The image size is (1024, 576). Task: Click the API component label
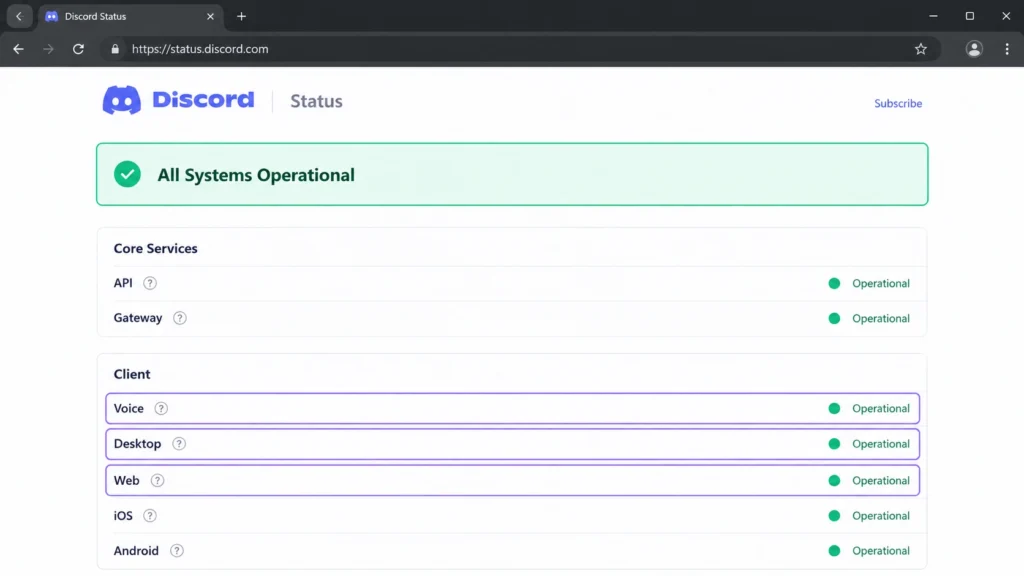click(x=123, y=283)
